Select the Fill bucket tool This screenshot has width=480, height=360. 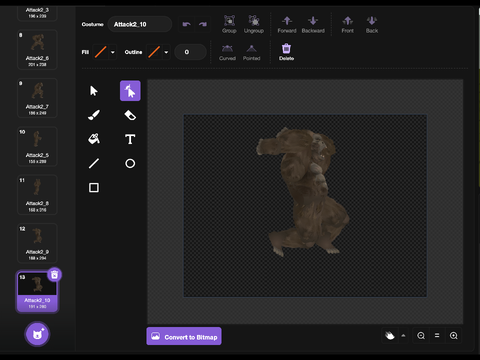tap(94, 139)
